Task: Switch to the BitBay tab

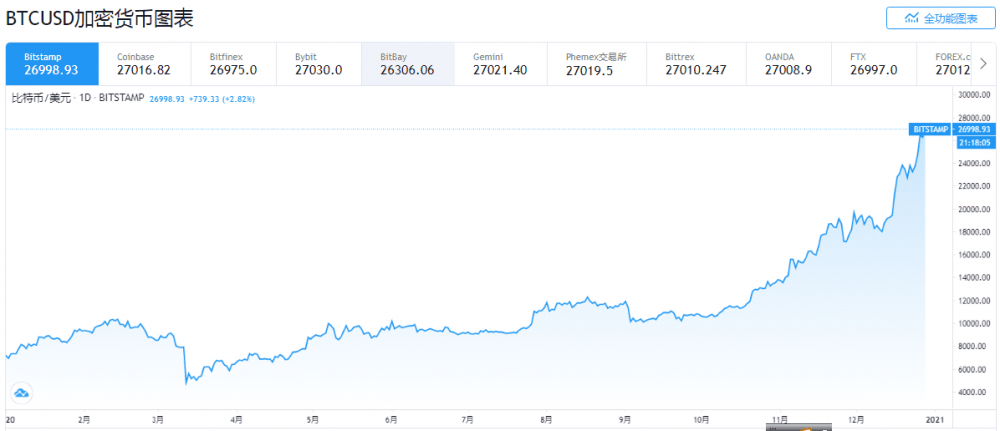Action: (407, 64)
